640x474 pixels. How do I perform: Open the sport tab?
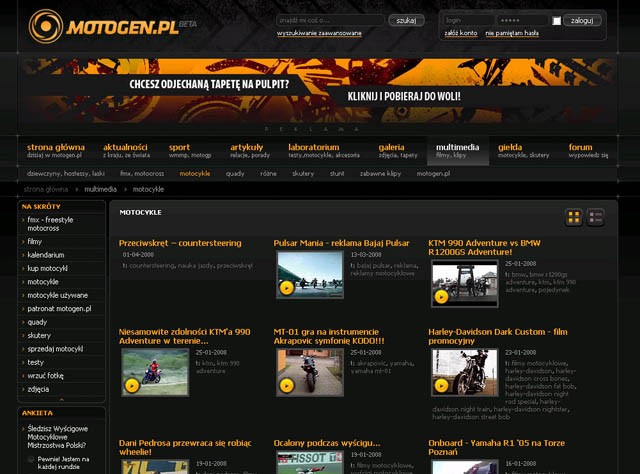tap(190, 151)
